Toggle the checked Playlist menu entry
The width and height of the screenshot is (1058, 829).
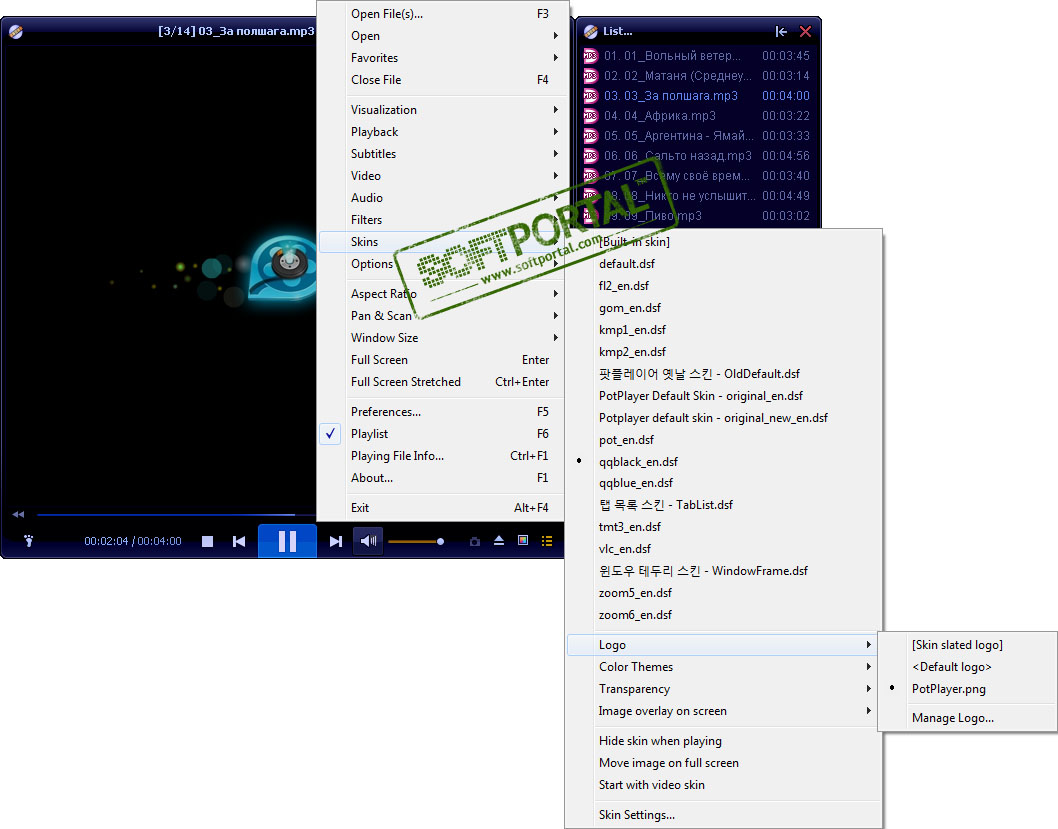441,434
